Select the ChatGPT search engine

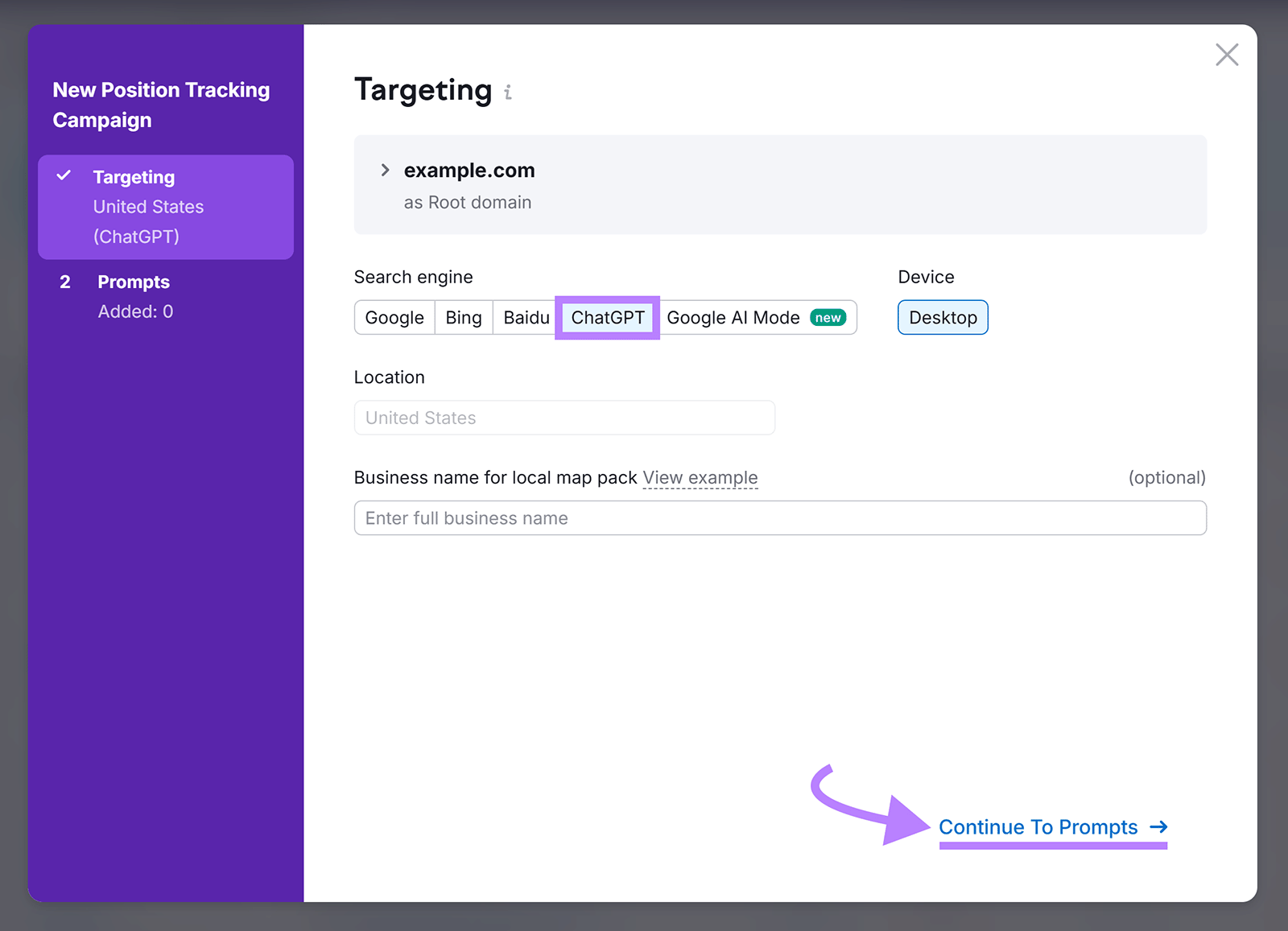[607, 317]
